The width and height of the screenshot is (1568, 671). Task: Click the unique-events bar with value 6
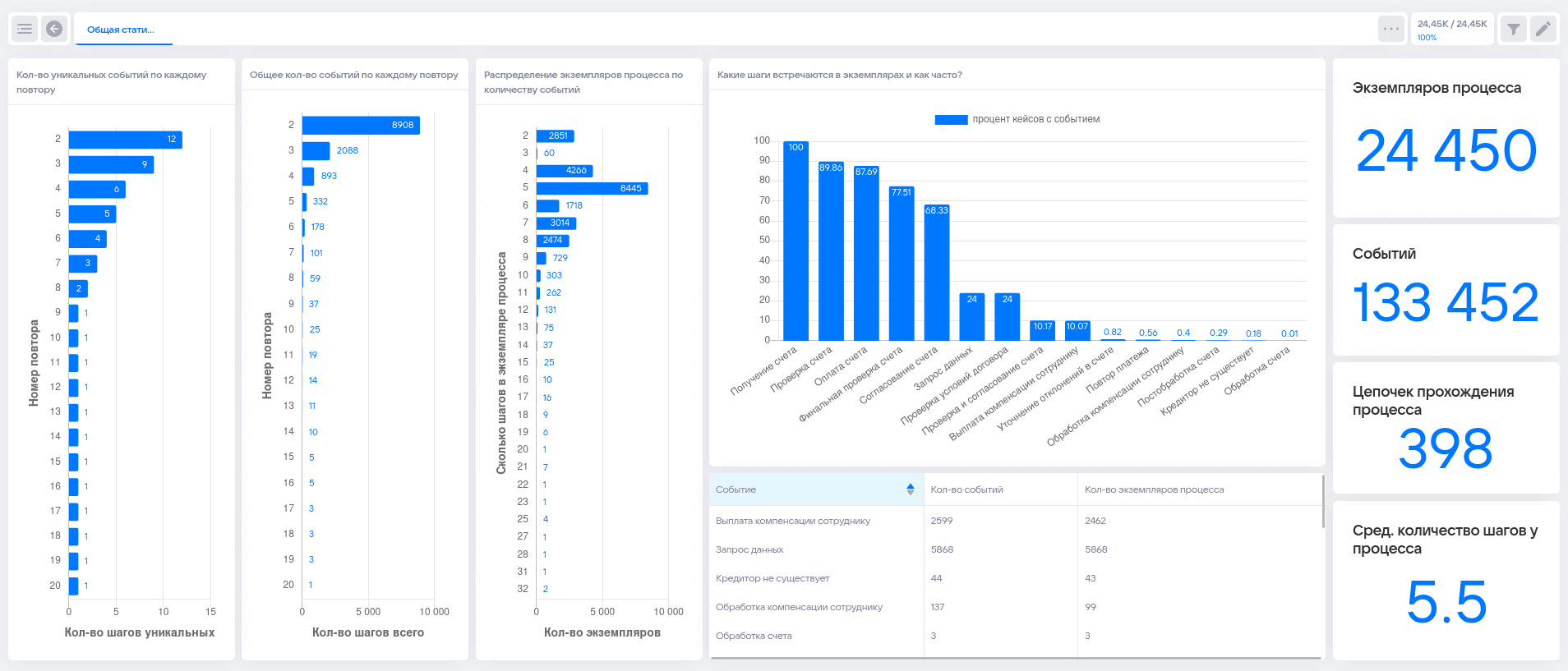98,189
